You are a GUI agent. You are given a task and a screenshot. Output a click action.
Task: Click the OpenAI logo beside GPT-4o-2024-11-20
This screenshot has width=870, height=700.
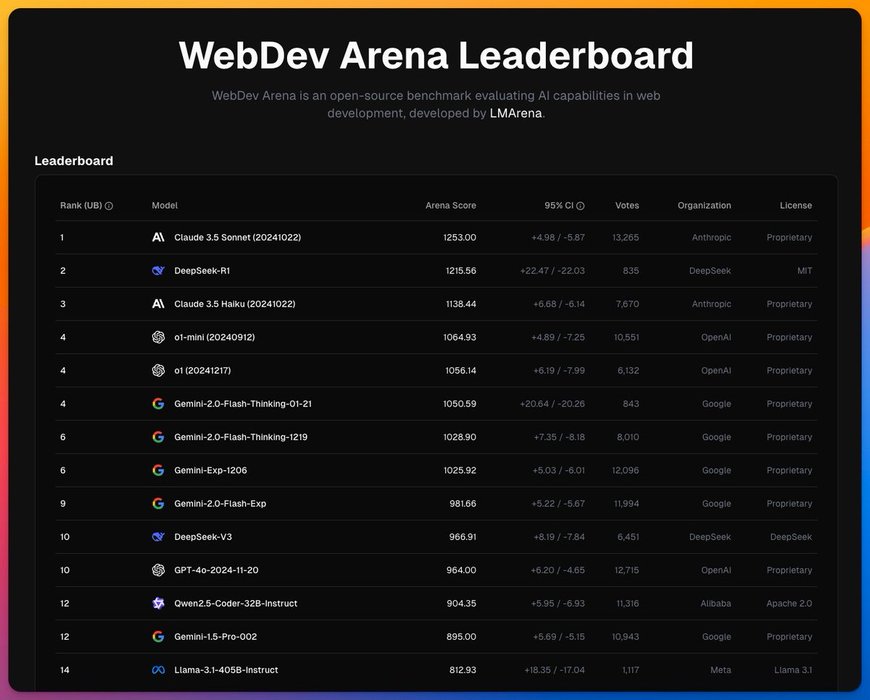158,570
